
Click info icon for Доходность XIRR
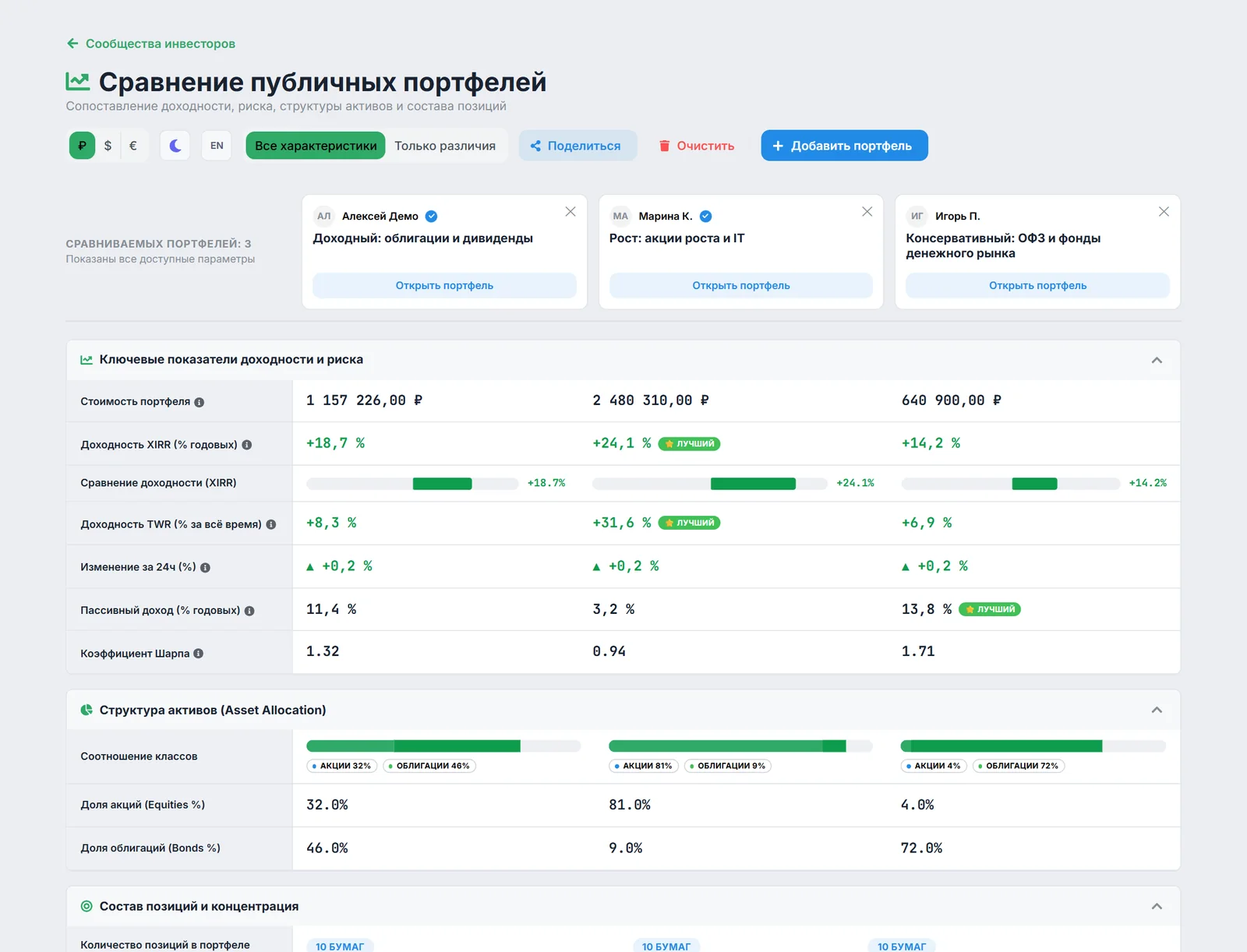click(x=247, y=445)
